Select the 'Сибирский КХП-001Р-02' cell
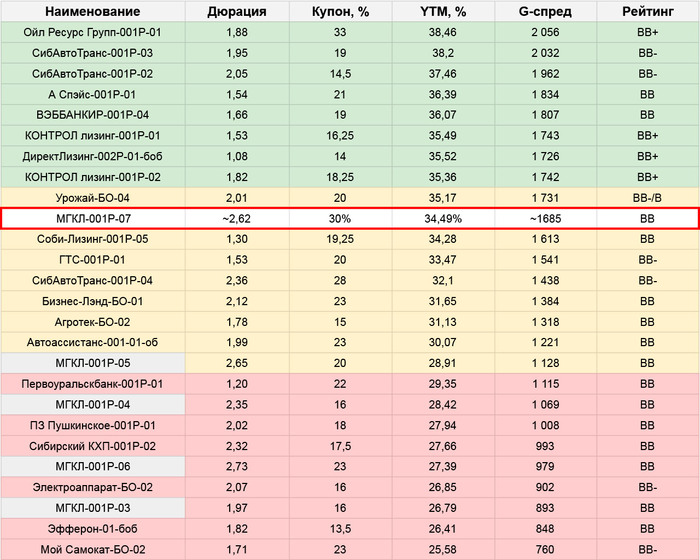This screenshot has width=700, height=560. (x=93, y=446)
